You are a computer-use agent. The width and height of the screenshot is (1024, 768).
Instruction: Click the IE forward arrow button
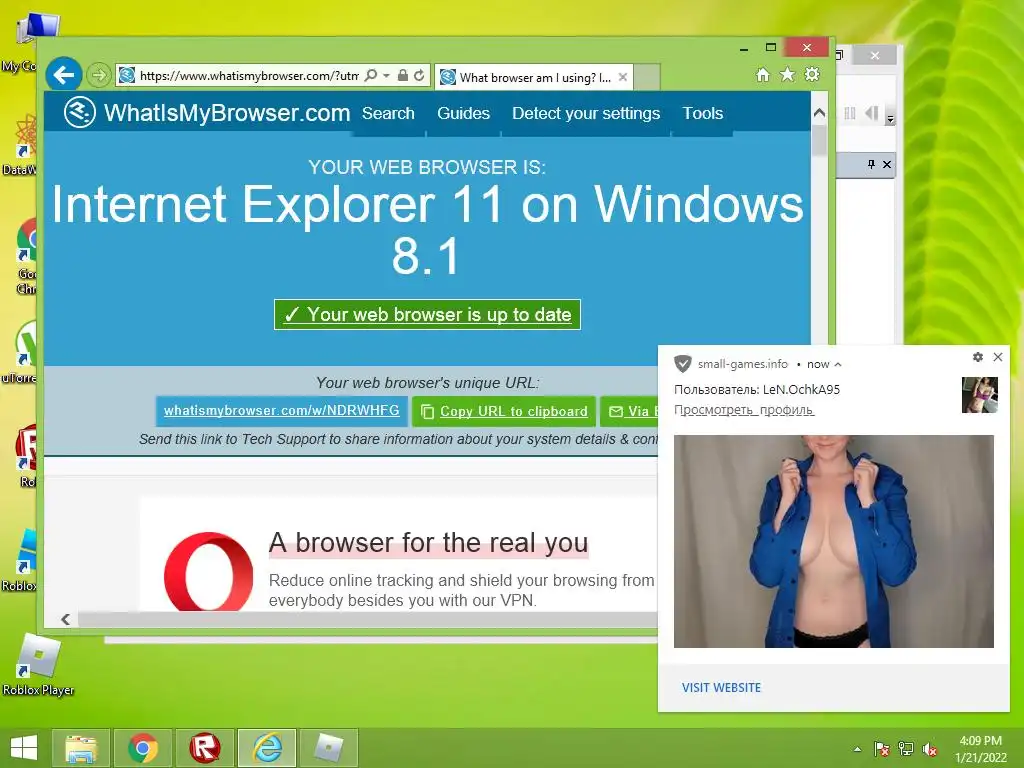point(99,76)
